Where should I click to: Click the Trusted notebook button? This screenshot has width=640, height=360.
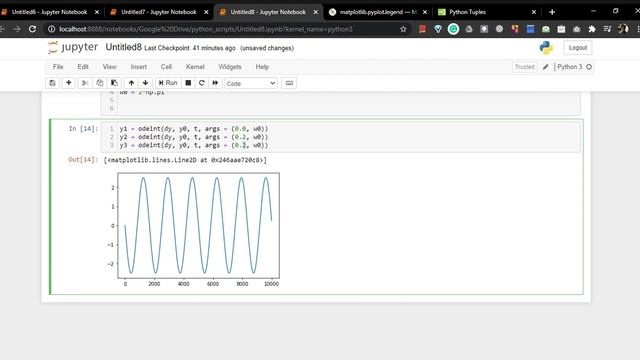524,67
